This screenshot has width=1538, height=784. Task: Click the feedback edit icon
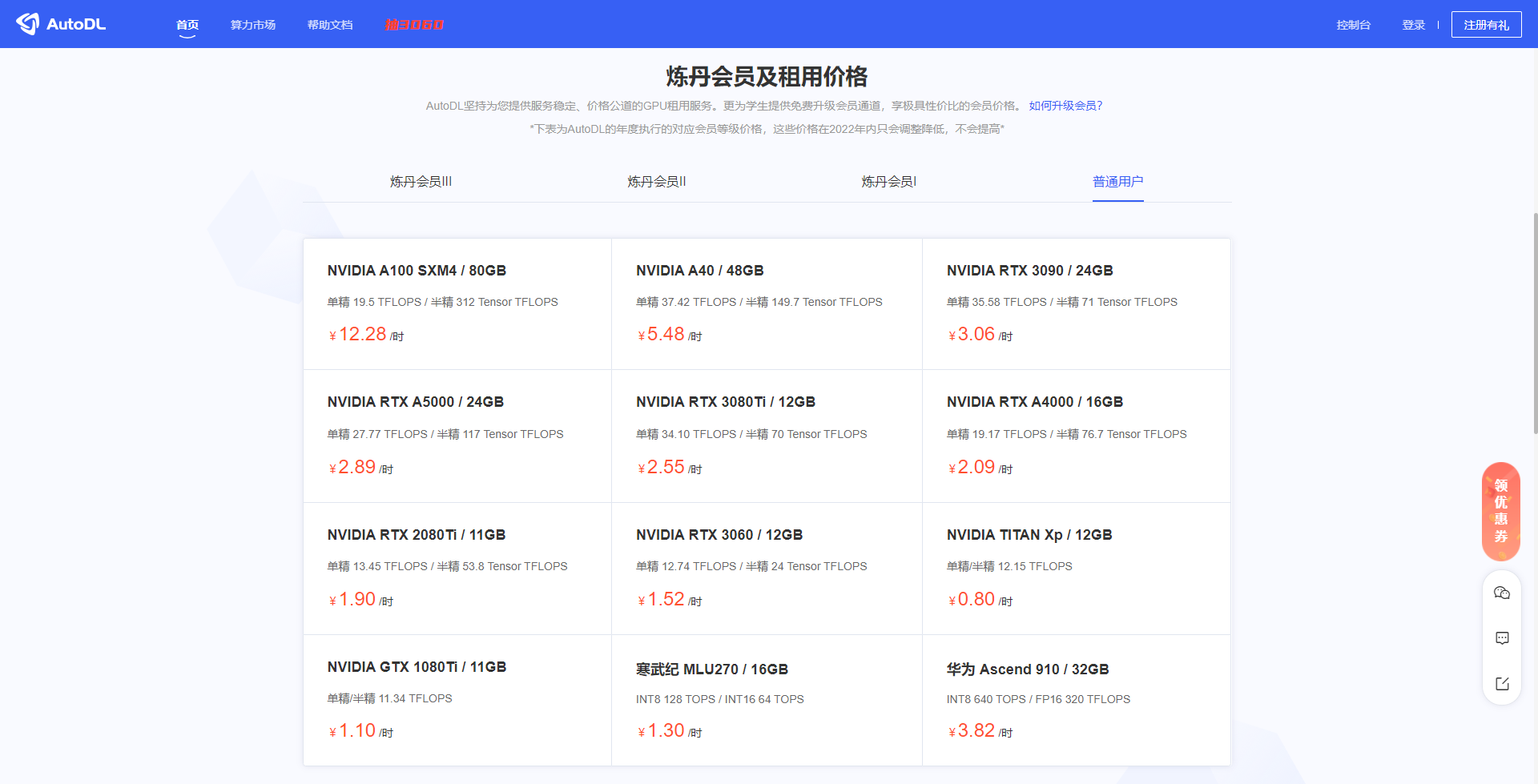(x=1502, y=684)
